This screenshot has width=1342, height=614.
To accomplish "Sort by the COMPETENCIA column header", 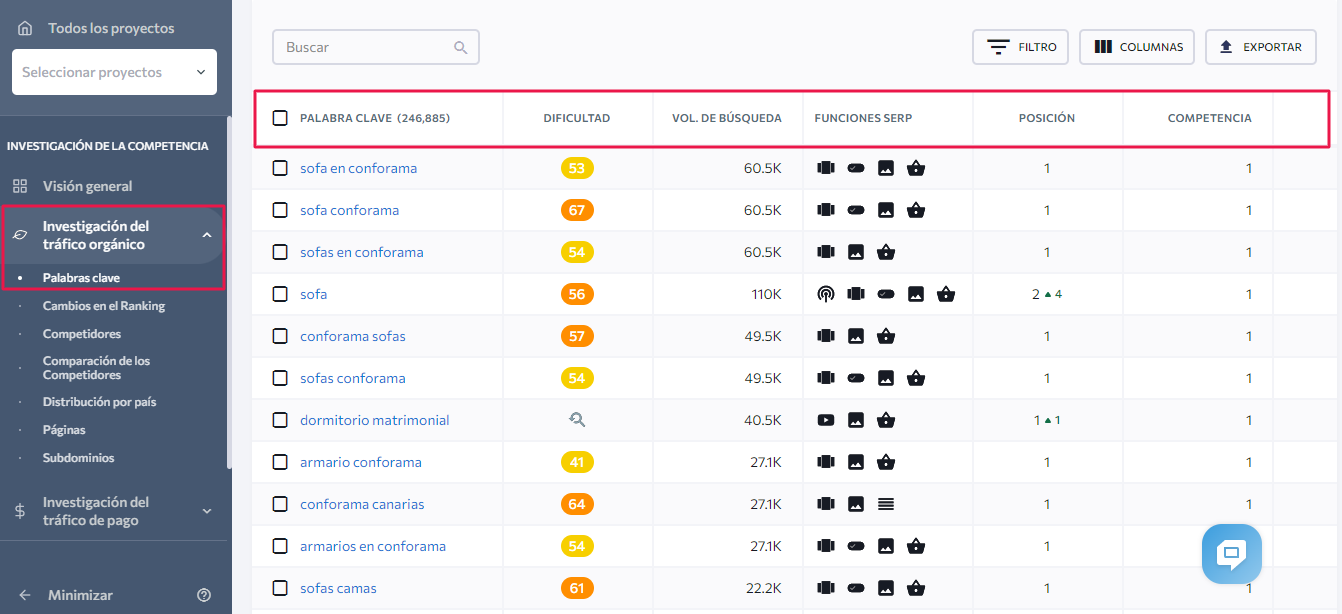I will [x=1209, y=118].
